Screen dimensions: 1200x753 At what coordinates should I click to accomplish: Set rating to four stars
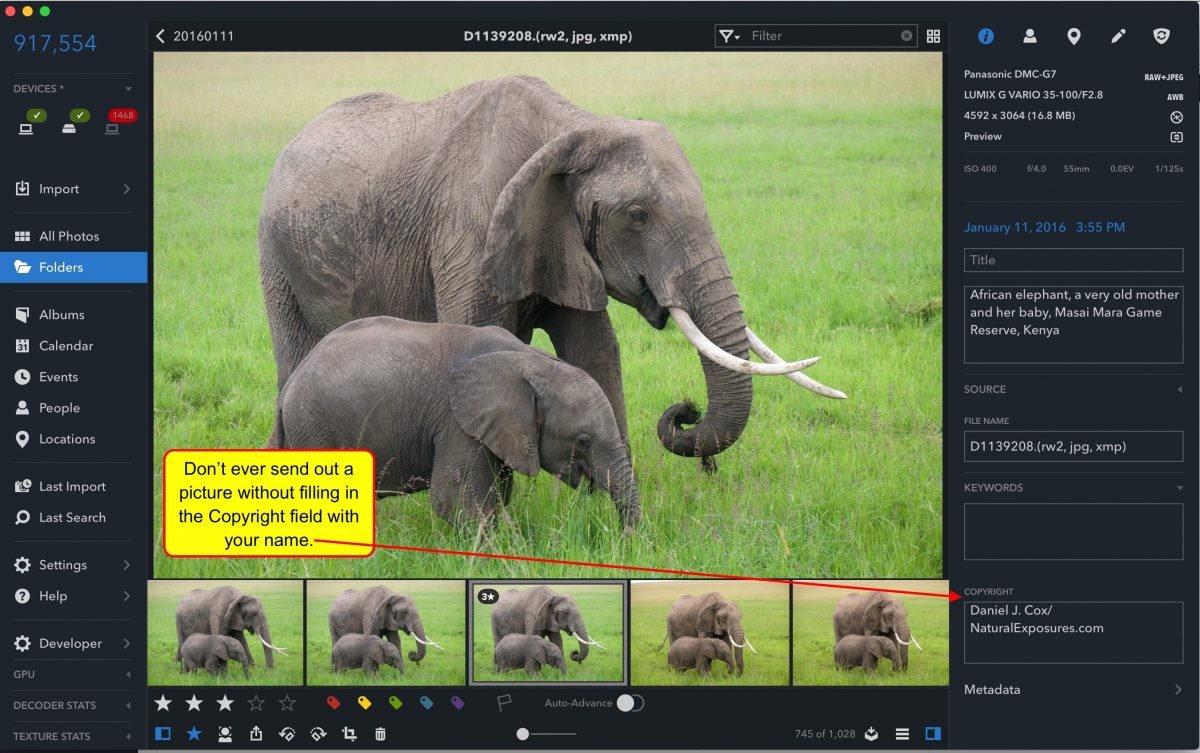[x=256, y=703]
